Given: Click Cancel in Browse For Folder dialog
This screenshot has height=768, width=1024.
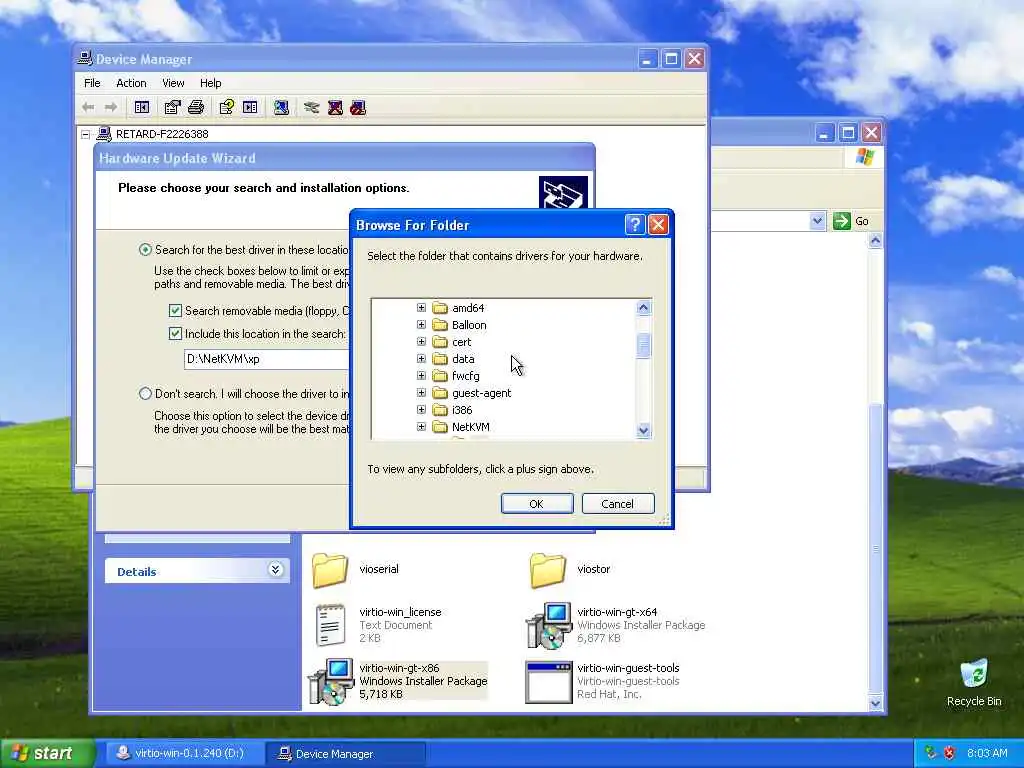Looking at the screenshot, I should pyautogui.click(x=618, y=504).
